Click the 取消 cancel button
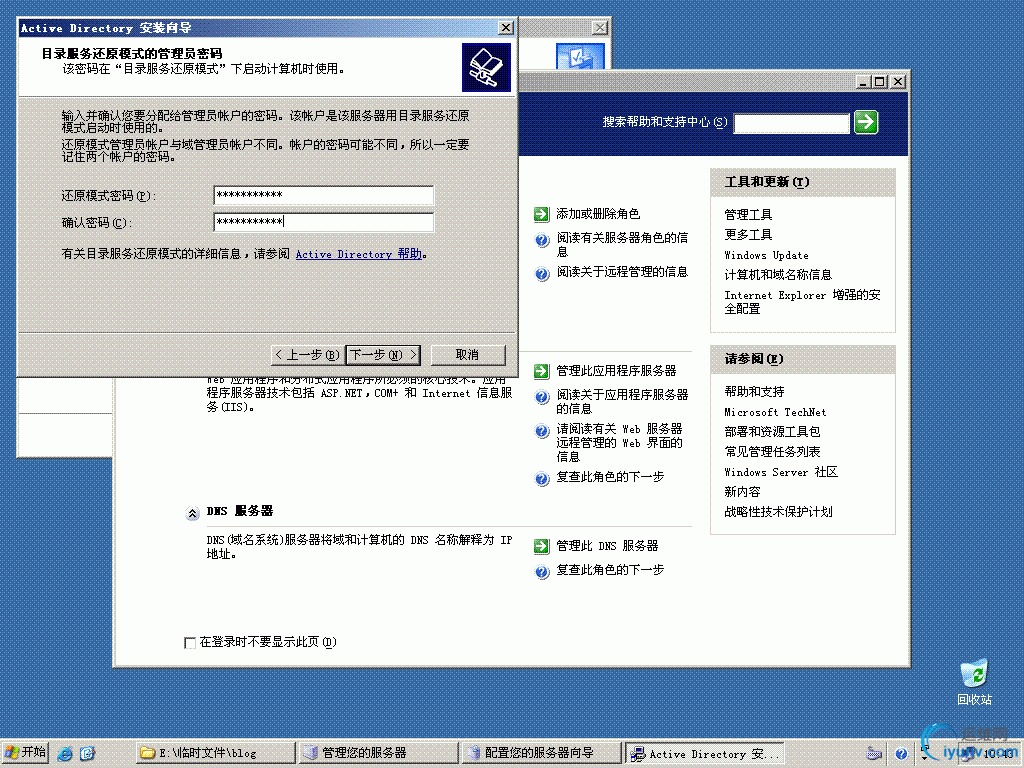The image size is (1024, 768). [x=468, y=355]
